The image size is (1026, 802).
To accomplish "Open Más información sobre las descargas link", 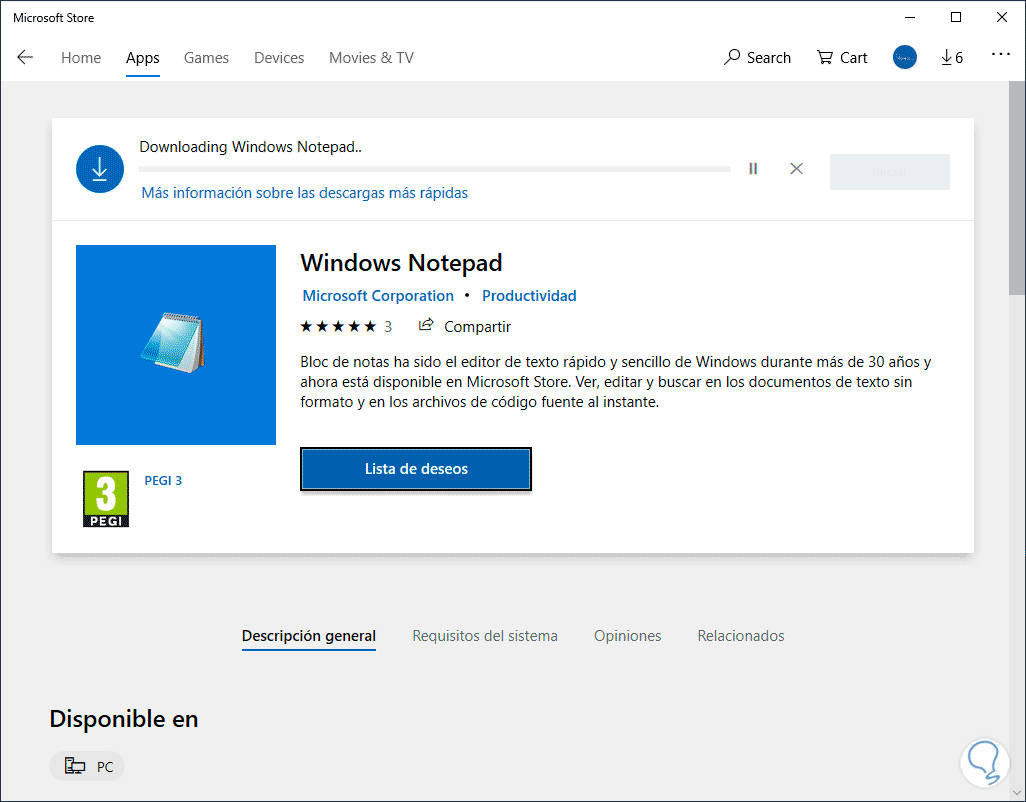I will (x=304, y=193).
